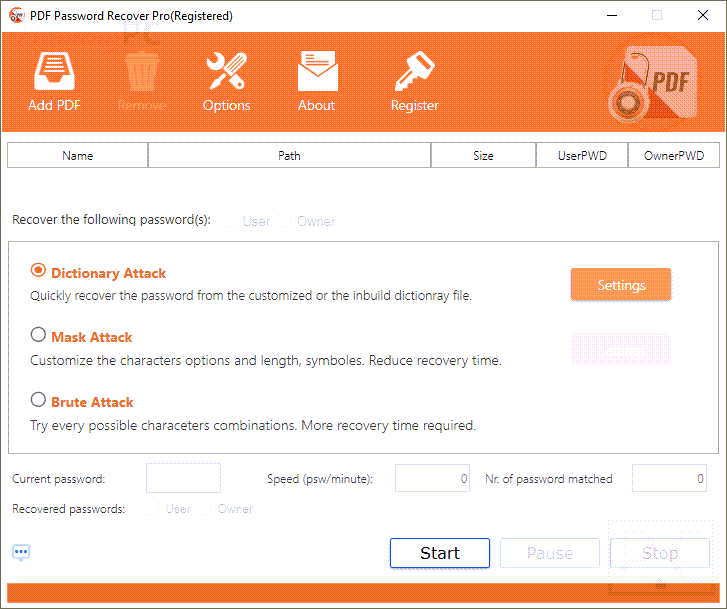This screenshot has width=727, height=609.
Task: Click the Remove trash can icon
Action: [142, 71]
